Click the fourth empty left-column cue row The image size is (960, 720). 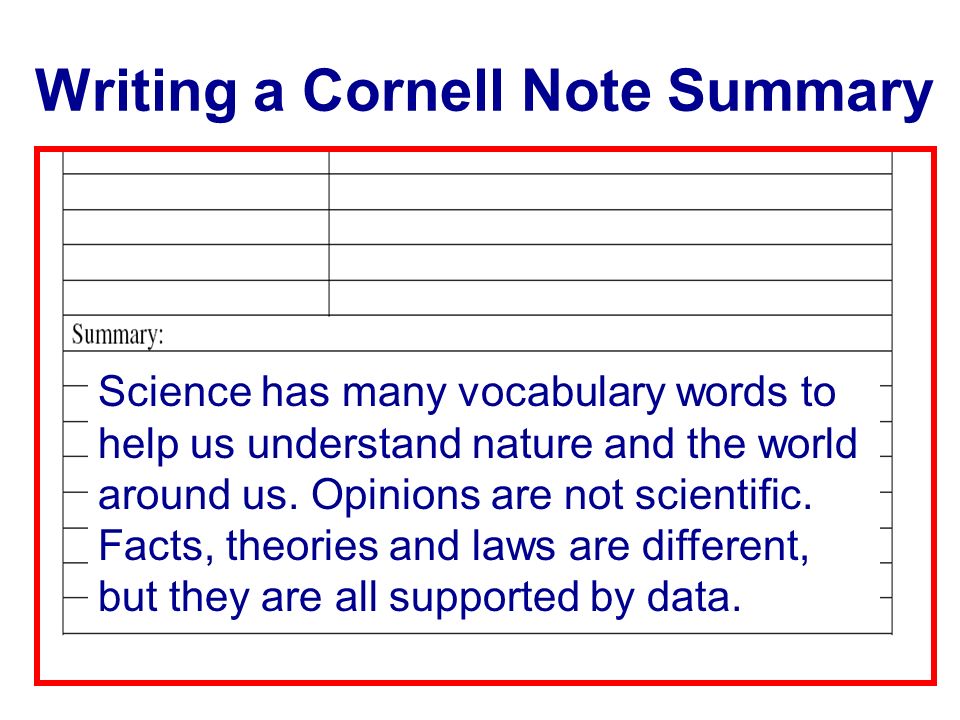pos(196,263)
